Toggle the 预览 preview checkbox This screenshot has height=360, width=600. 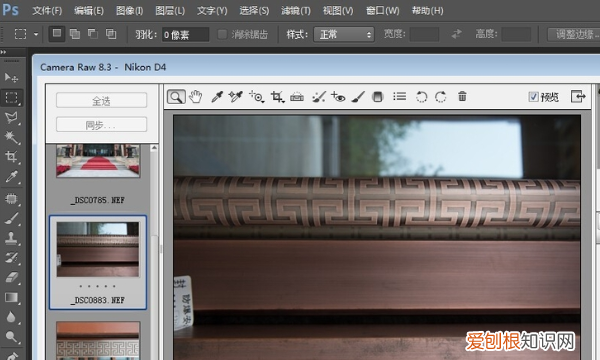pos(533,97)
